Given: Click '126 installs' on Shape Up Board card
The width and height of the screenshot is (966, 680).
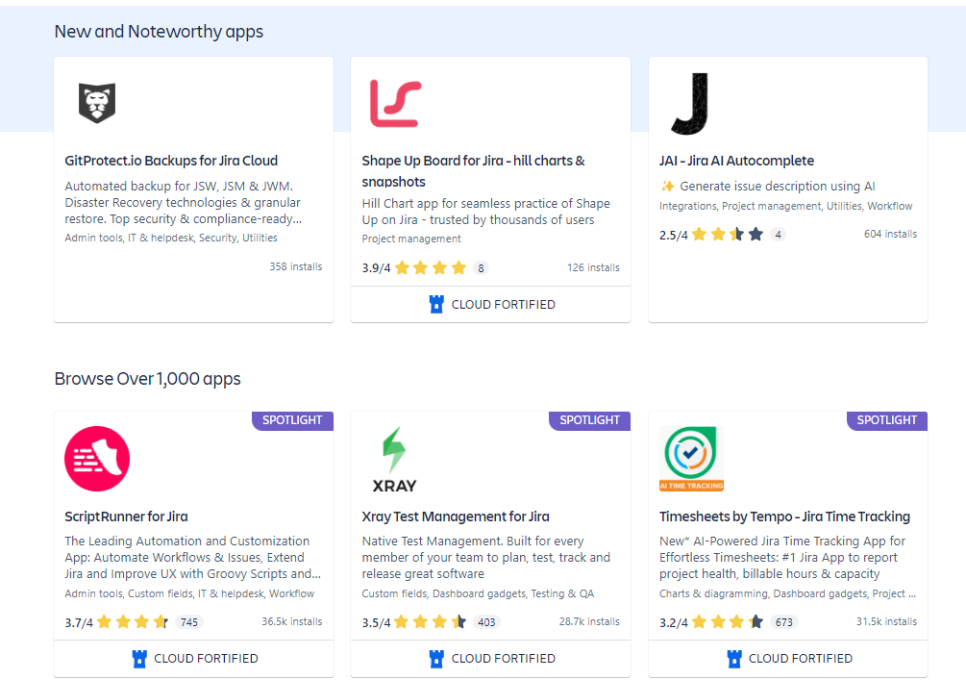Looking at the screenshot, I should click(593, 268).
